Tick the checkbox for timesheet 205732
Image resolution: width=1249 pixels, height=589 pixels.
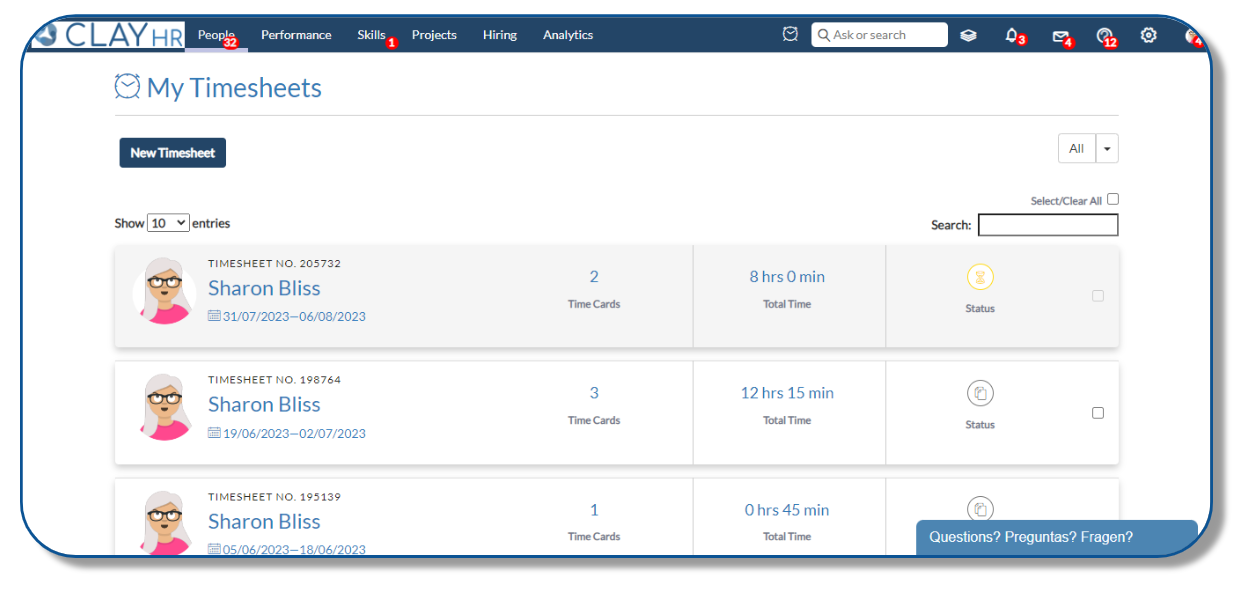point(1098,296)
